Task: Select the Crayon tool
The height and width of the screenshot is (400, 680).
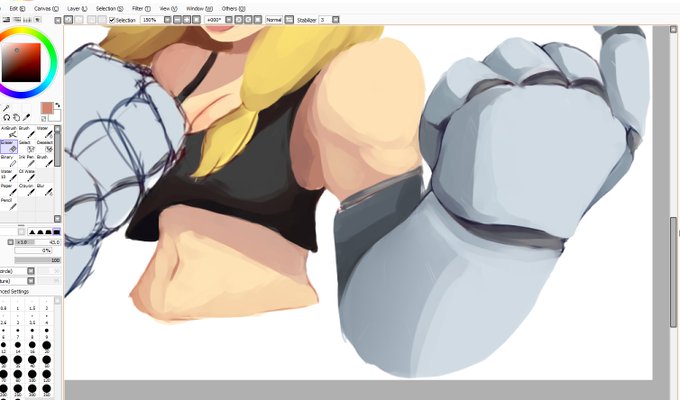Action: tap(26, 189)
